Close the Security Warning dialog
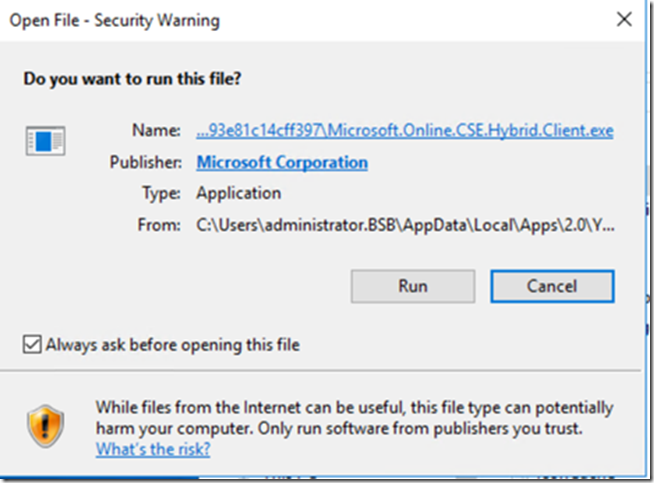 [625, 19]
